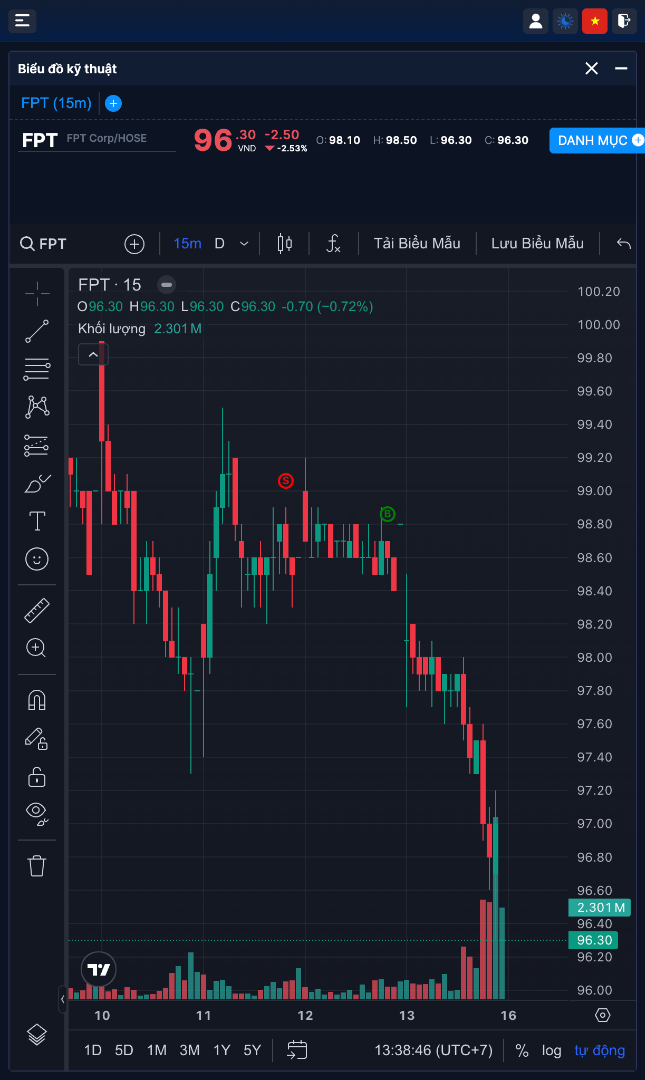Click the DANH MỤC button
645x1080 pixels.
597,141
